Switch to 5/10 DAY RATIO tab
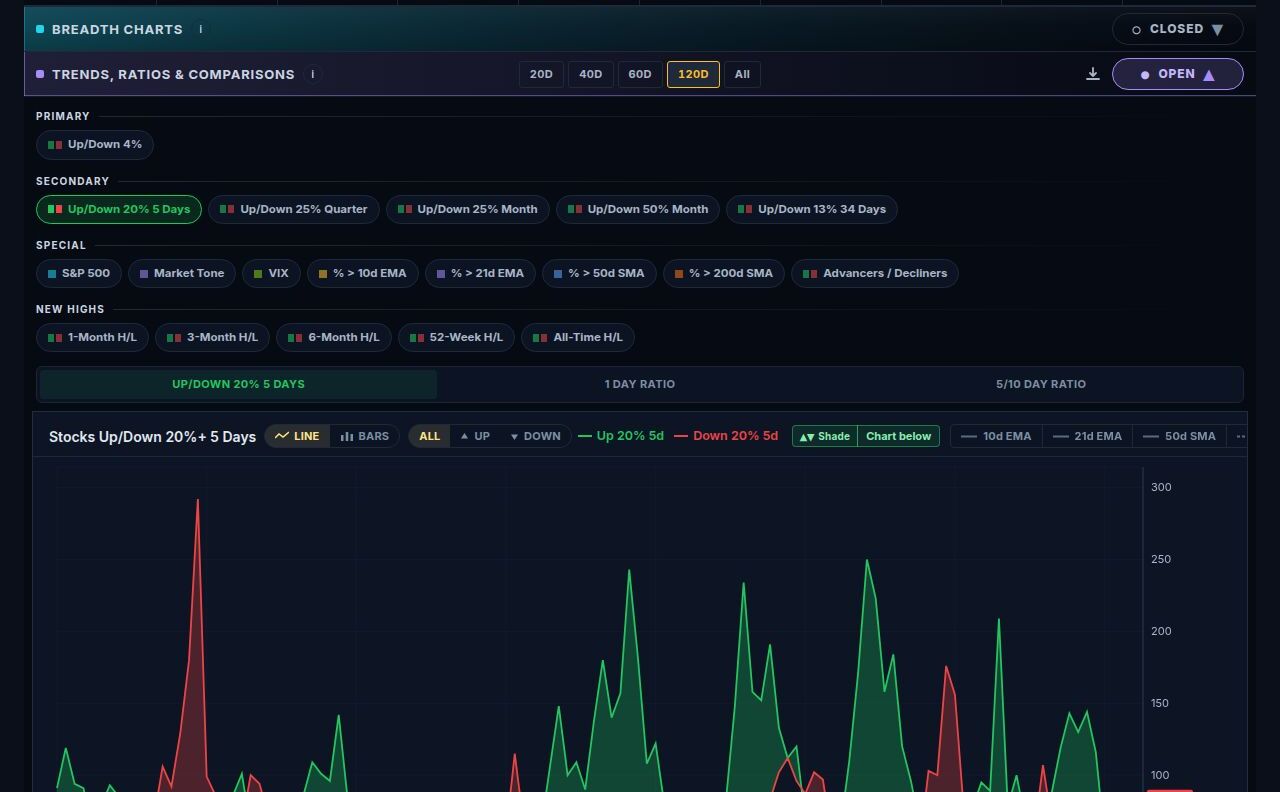 tap(1040, 384)
